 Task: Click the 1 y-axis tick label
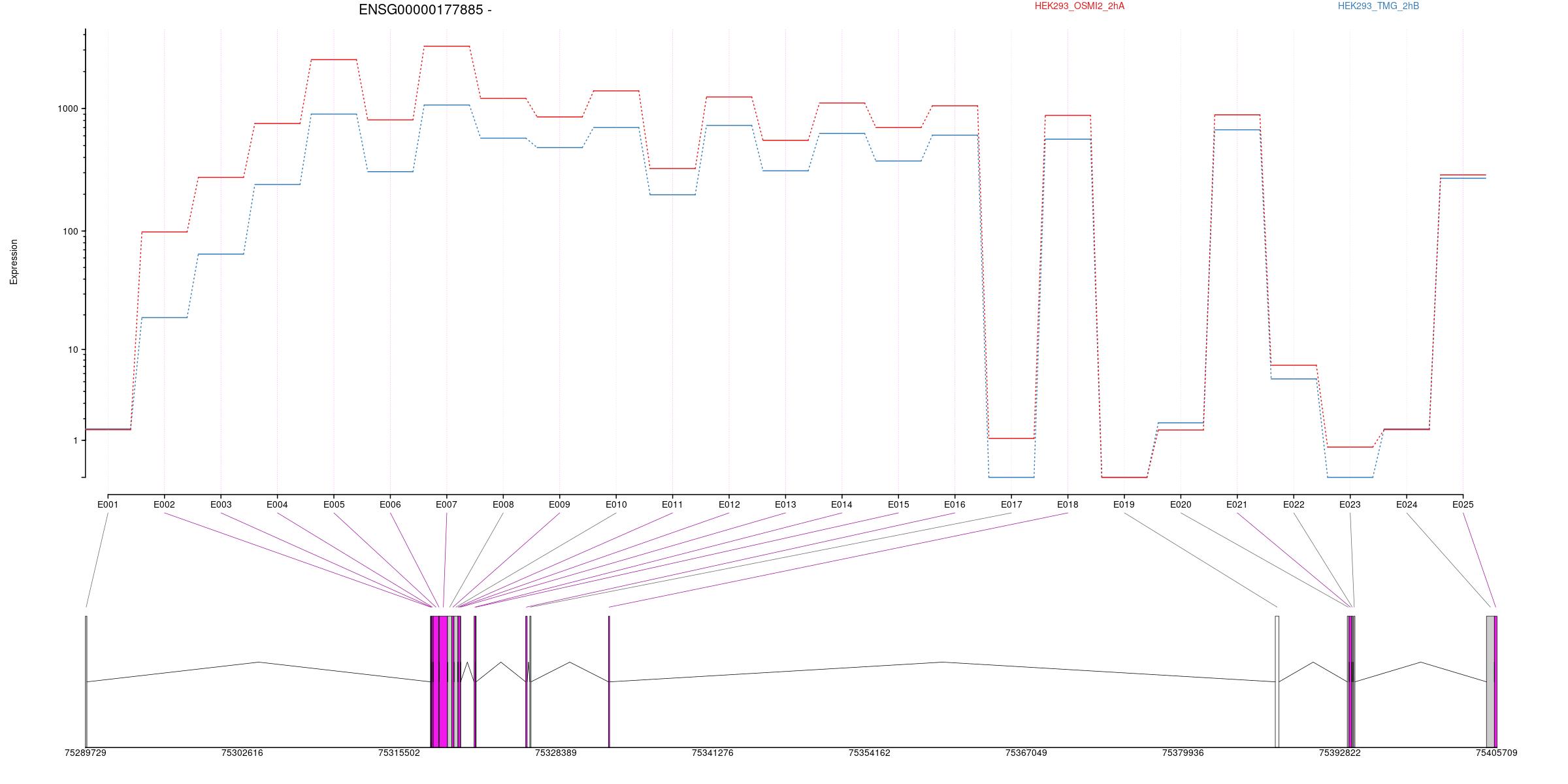click(76, 440)
